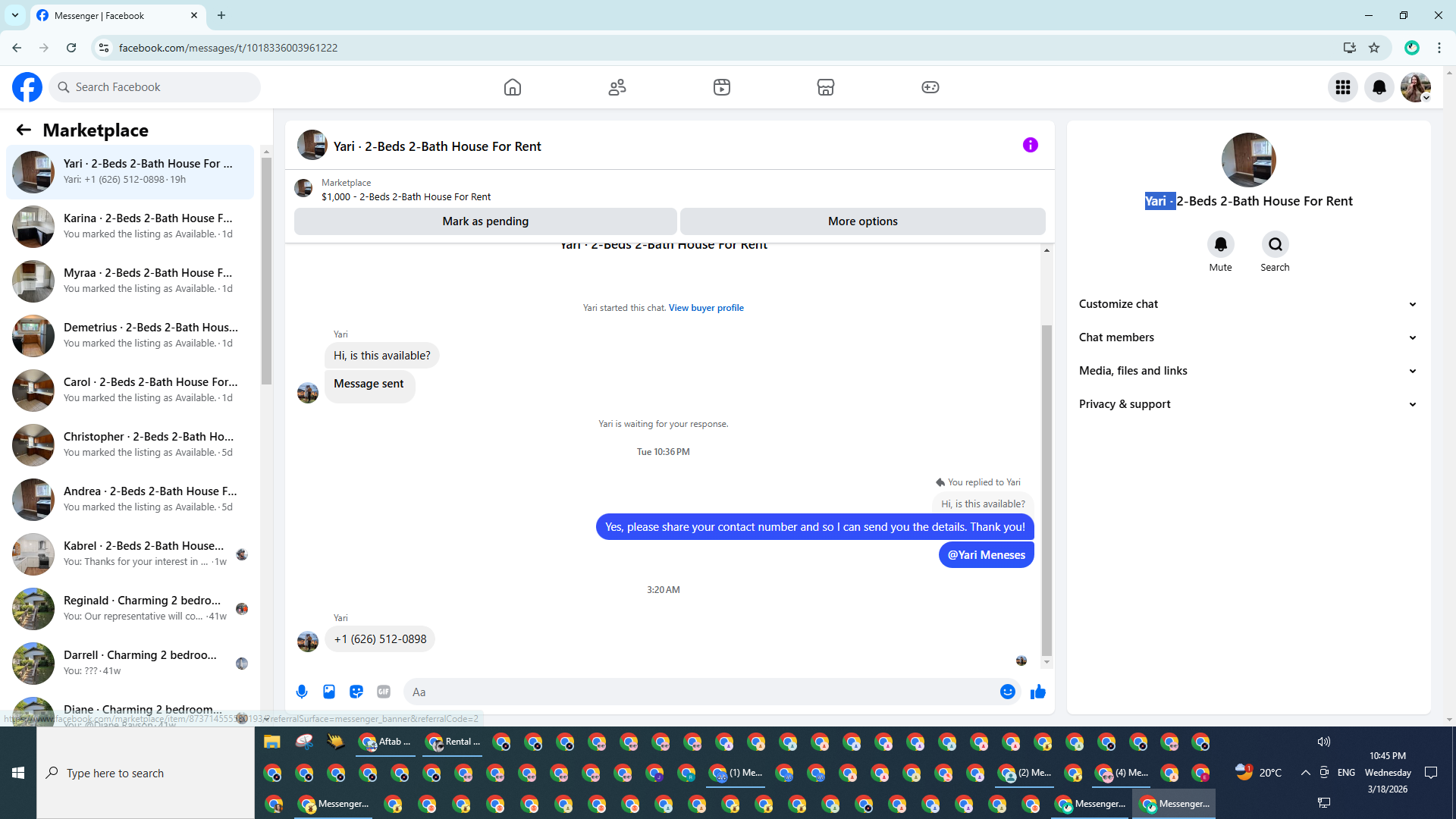The image size is (1456, 819).
Task: Open the emoji picker in message box
Action: pos(1007,692)
